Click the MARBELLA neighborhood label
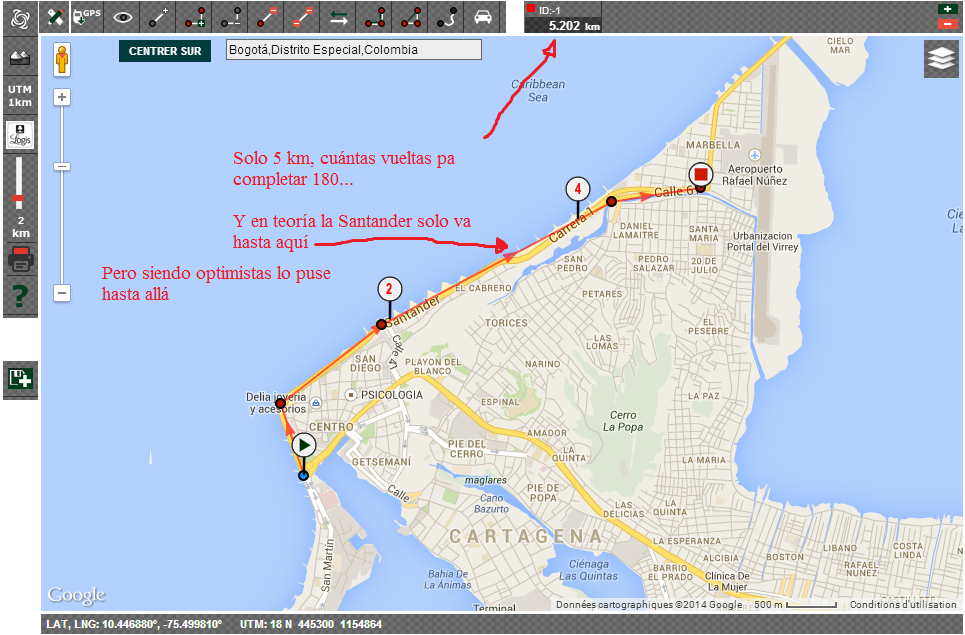This screenshot has width=965, height=635. coord(713,145)
